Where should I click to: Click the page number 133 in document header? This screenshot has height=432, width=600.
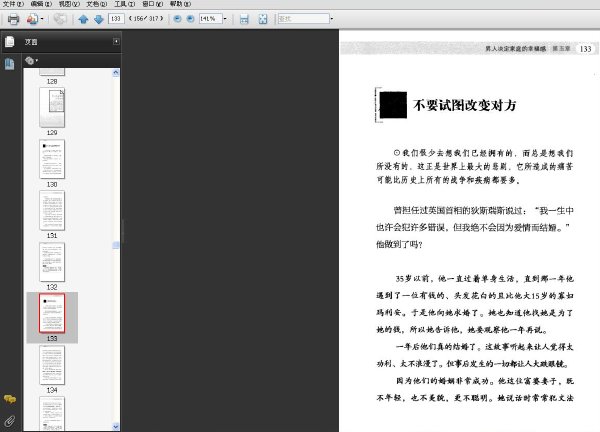point(585,49)
